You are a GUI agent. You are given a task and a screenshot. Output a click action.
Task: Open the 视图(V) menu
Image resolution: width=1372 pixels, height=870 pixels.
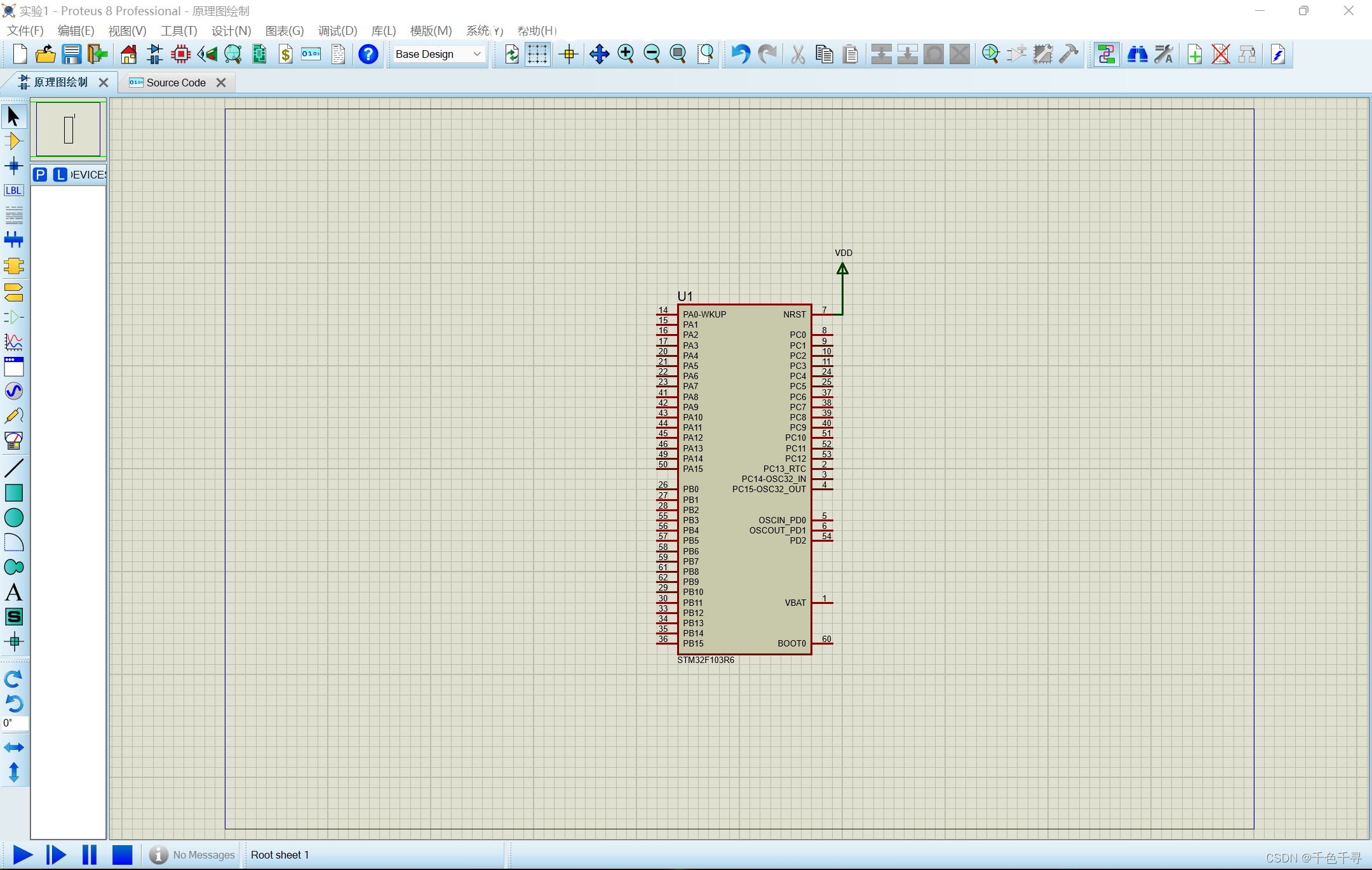click(127, 30)
